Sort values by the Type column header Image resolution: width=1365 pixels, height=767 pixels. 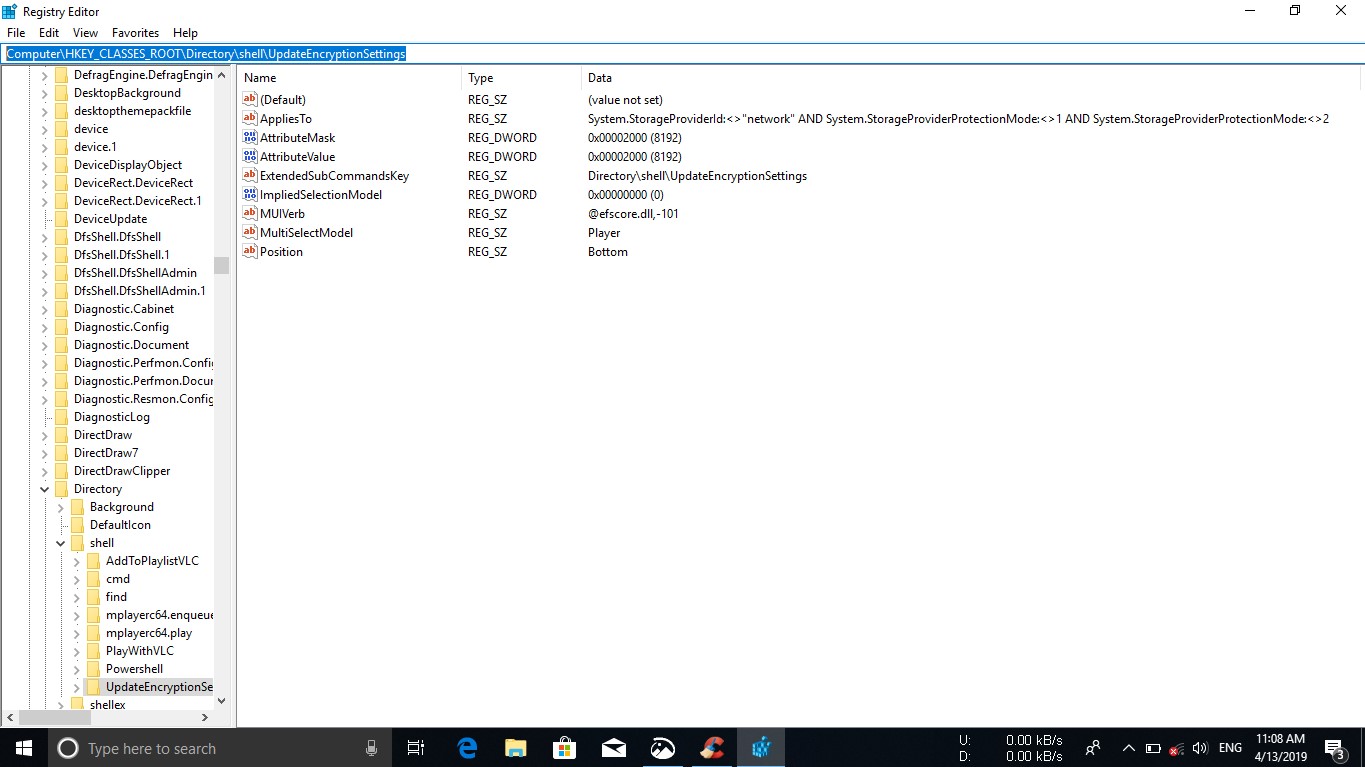[x=521, y=78]
